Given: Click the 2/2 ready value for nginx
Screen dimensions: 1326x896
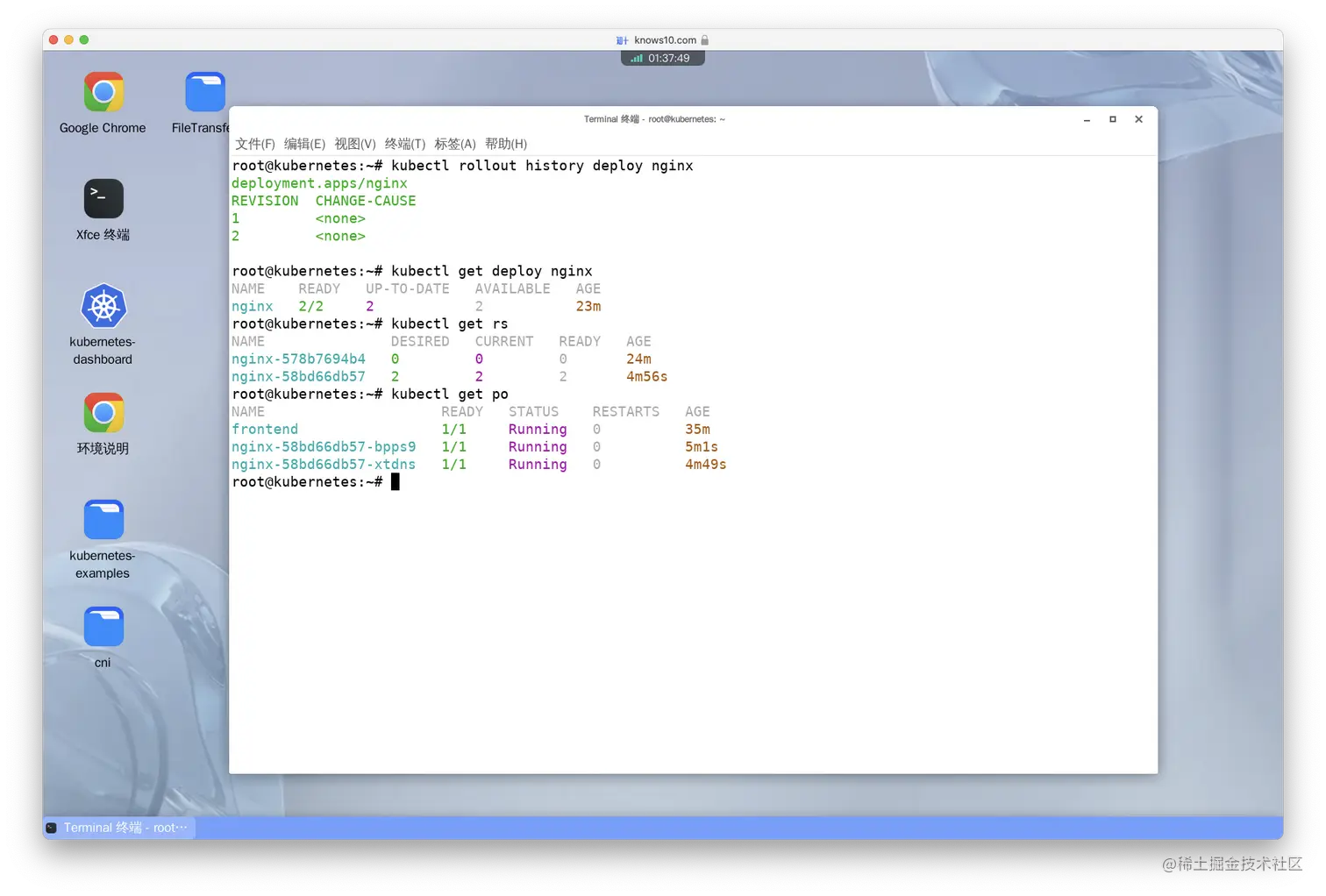Looking at the screenshot, I should coord(311,306).
